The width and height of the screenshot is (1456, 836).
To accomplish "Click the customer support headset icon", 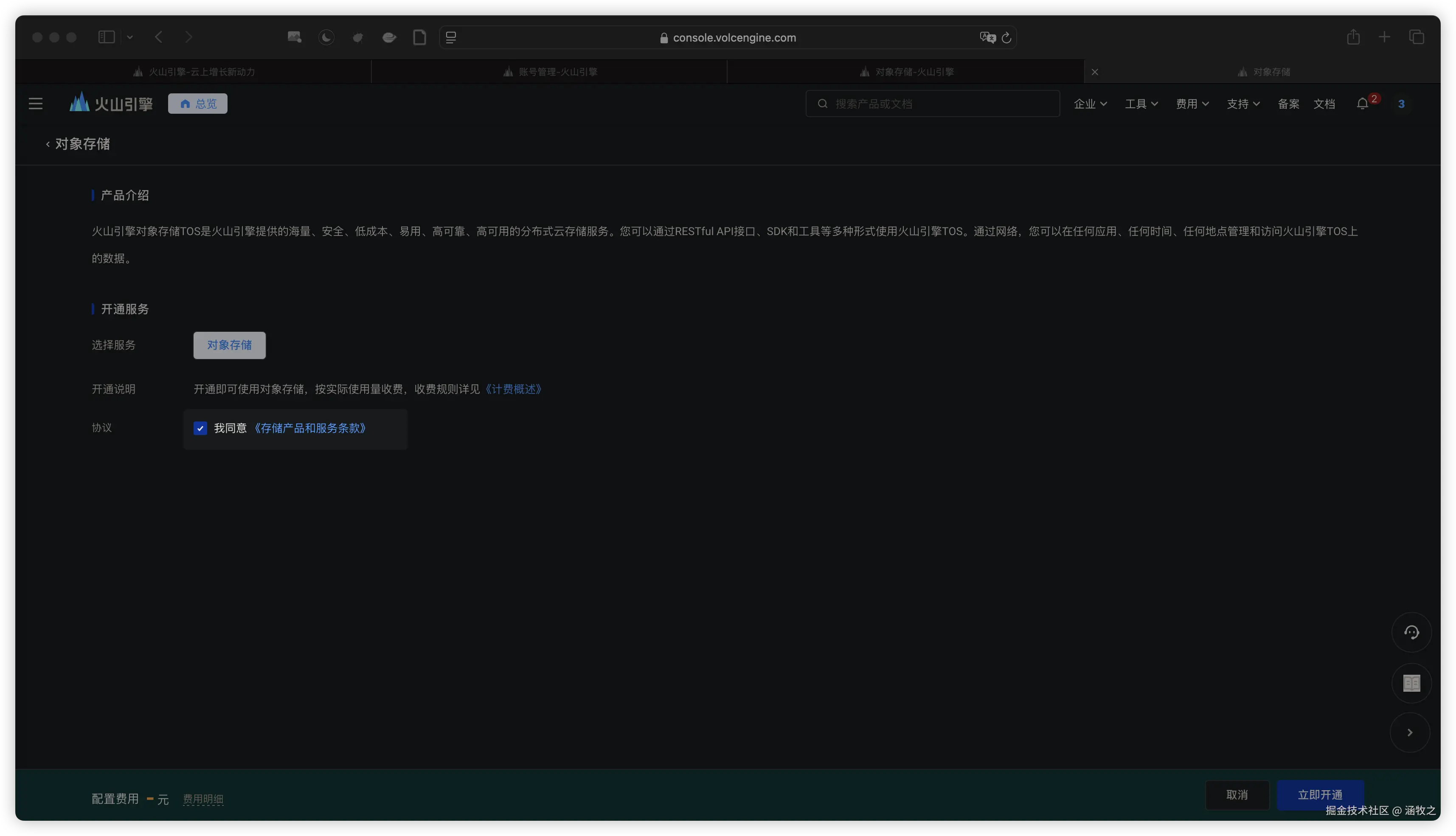I will pyautogui.click(x=1411, y=632).
